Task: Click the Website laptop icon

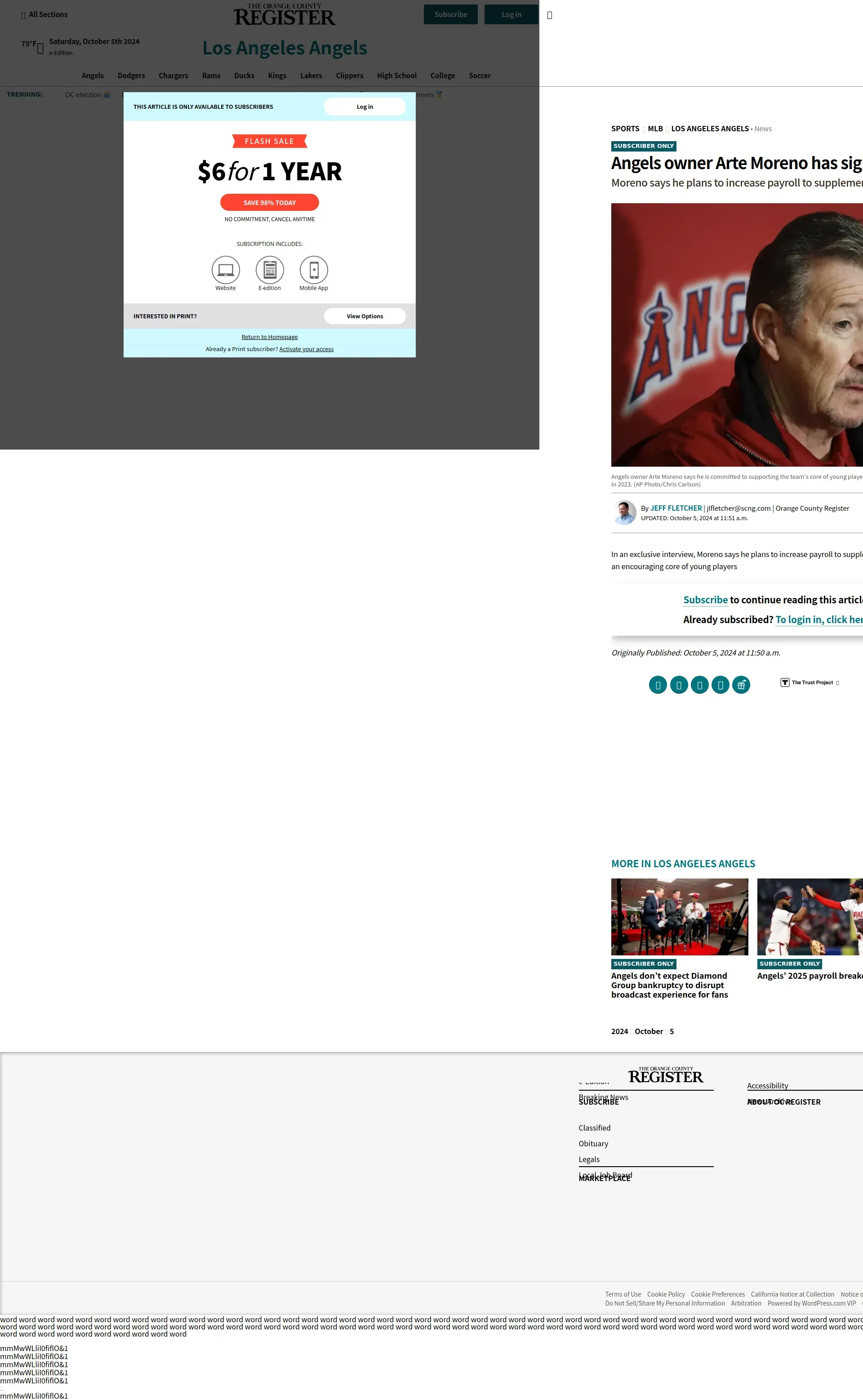Action: coord(226,269)
